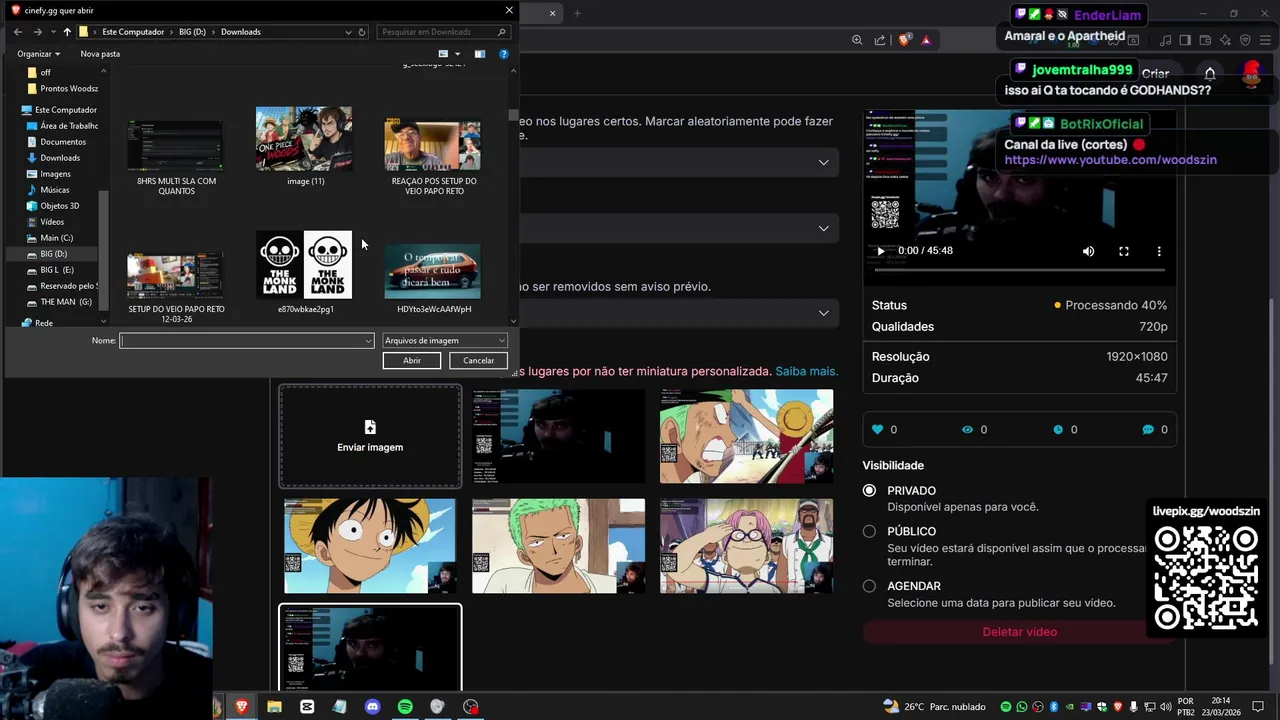This screenshot has height=720, width=1280.
Task: Click the Nome filename input field
Action: click(246, 341)
